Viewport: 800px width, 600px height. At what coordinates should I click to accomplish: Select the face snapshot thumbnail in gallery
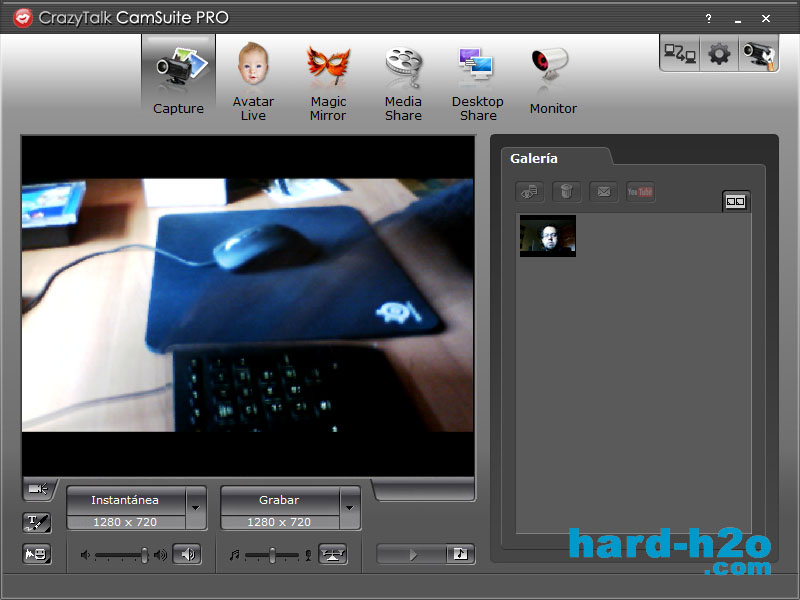(x=548, y=236)
